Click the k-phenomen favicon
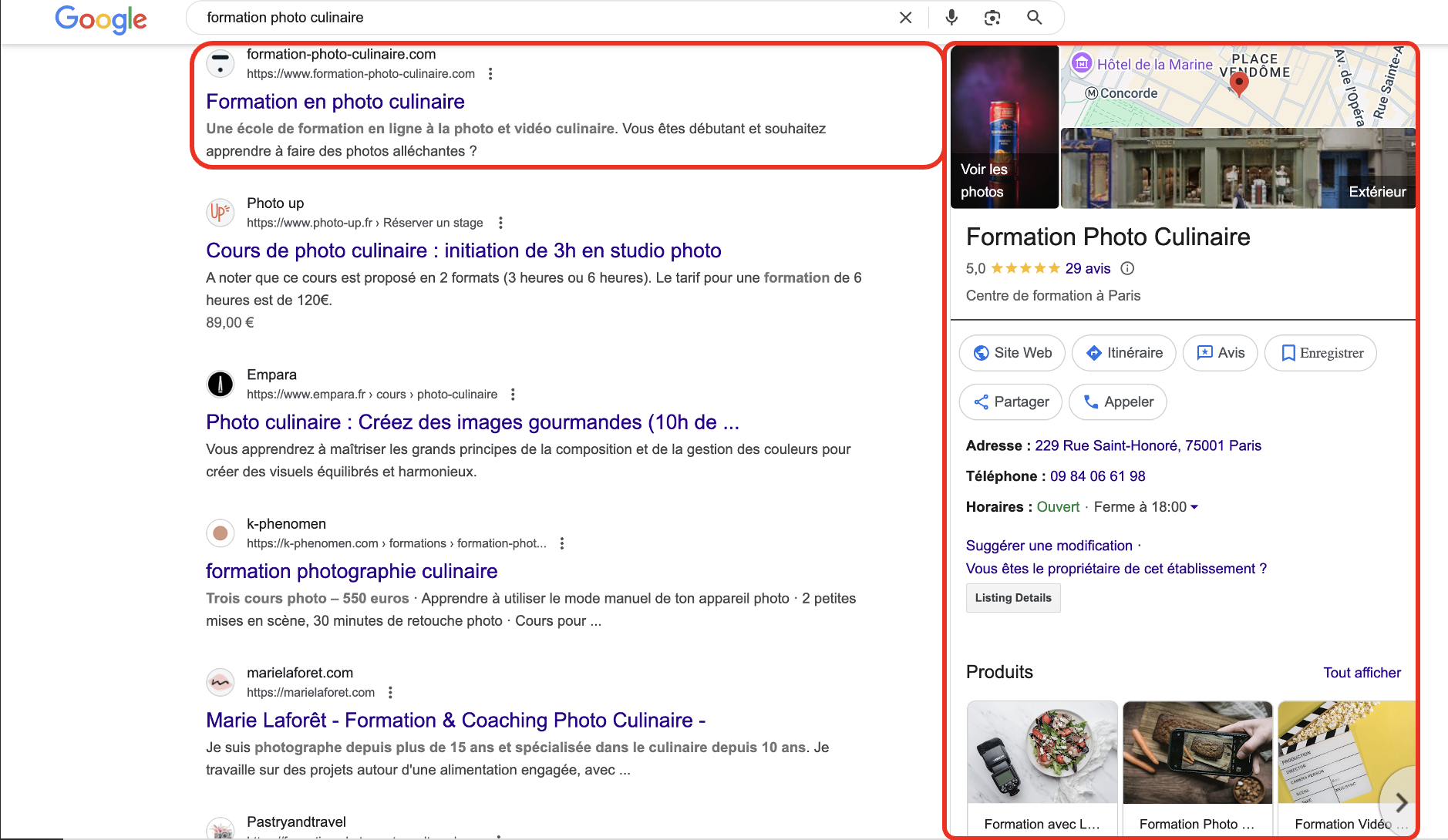This screenshot has width=1448, height=840. tap(221, 533)
